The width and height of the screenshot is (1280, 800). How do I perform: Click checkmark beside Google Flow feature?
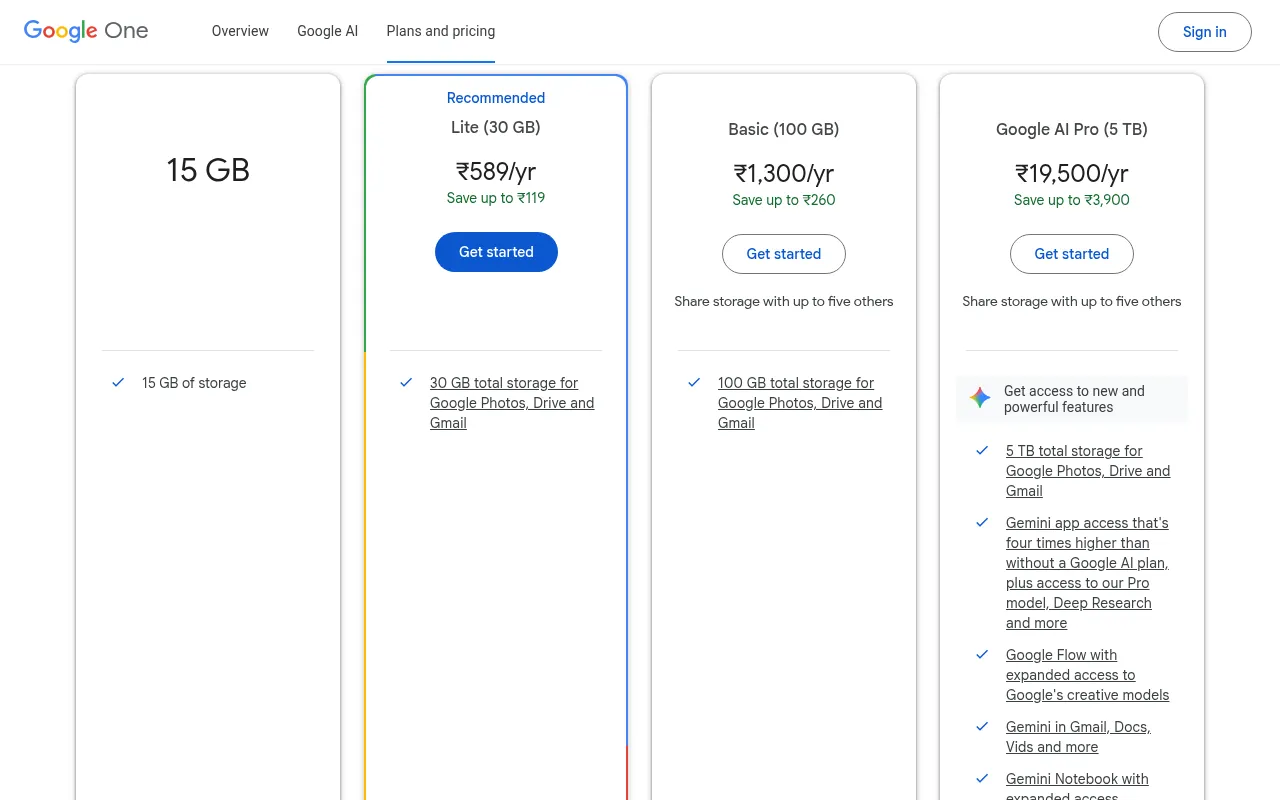coord(982,654)
